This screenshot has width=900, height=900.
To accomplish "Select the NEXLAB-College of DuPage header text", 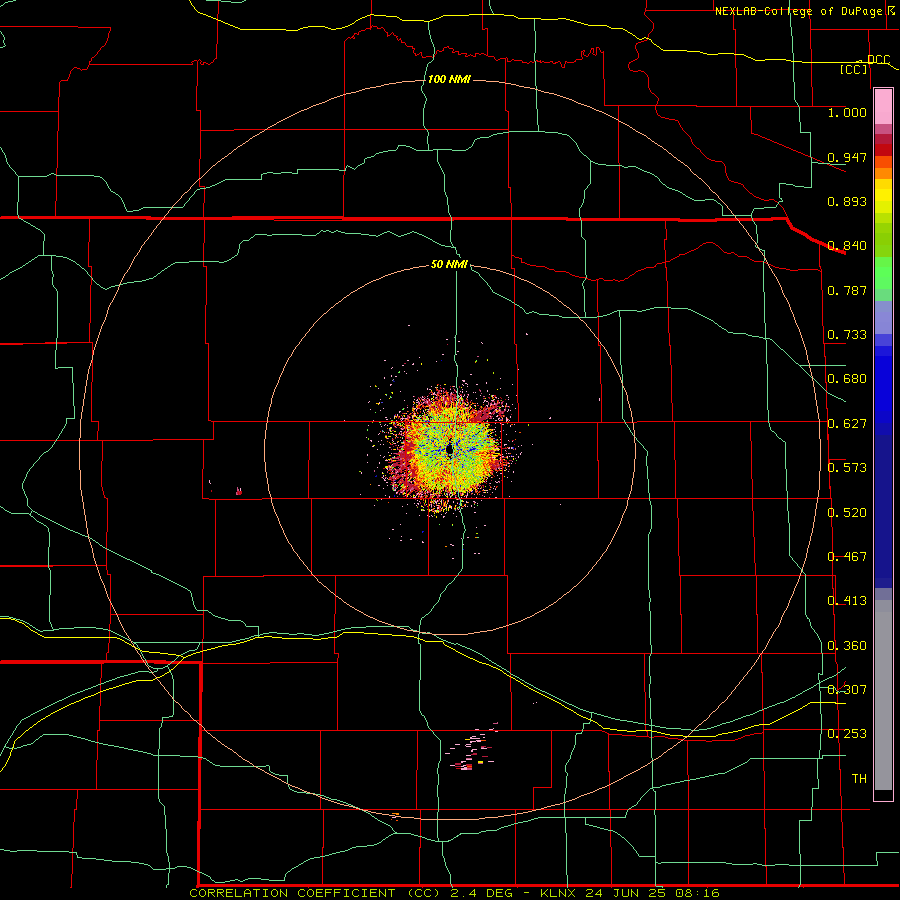I will pos(799,11).
